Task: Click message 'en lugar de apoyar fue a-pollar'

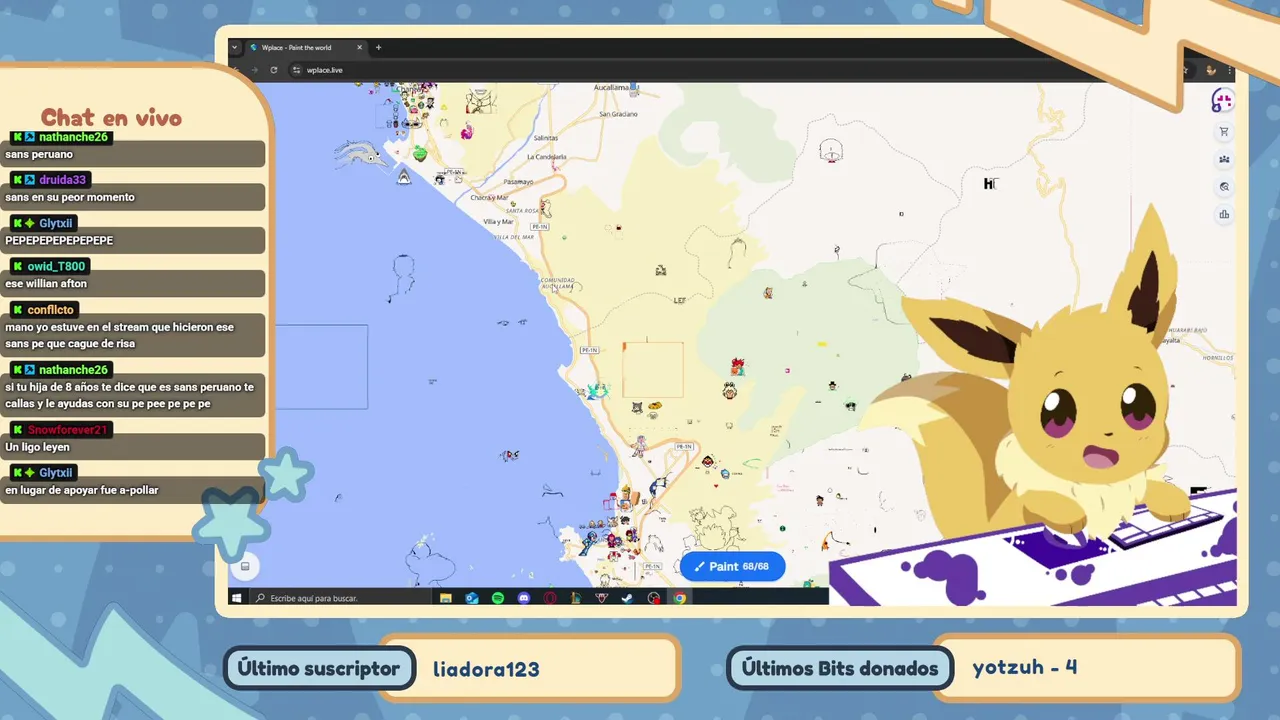Action: (82, 490)
